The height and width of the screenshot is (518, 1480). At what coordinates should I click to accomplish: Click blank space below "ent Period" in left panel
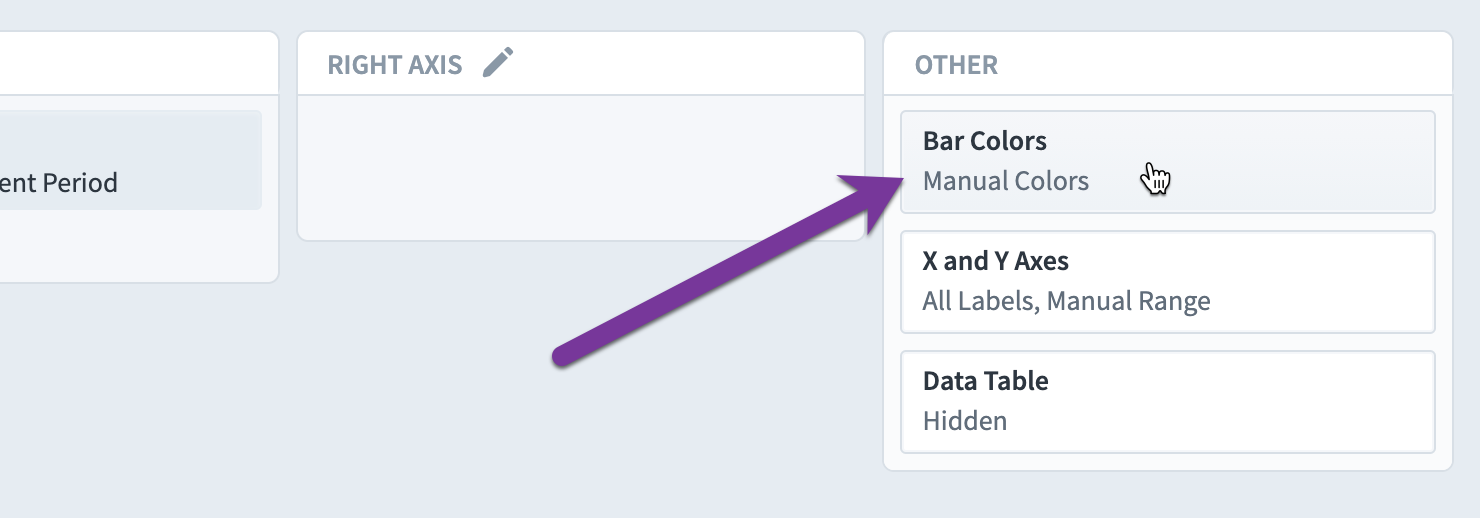click(130, 245)
